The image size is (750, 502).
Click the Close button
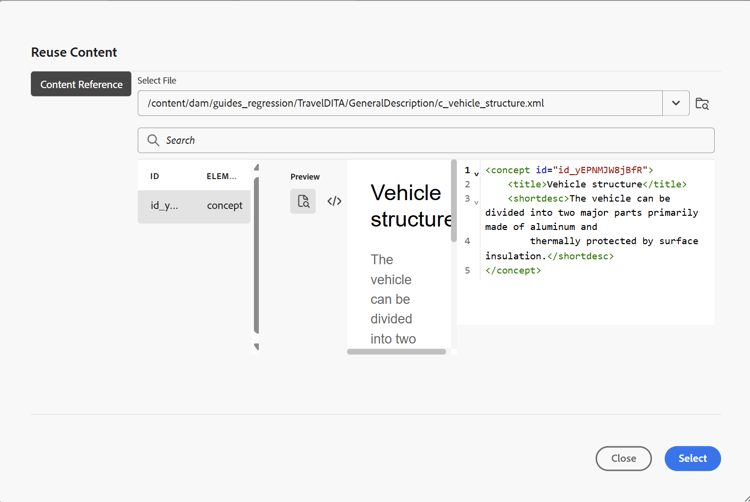click(x=623, y=458)
